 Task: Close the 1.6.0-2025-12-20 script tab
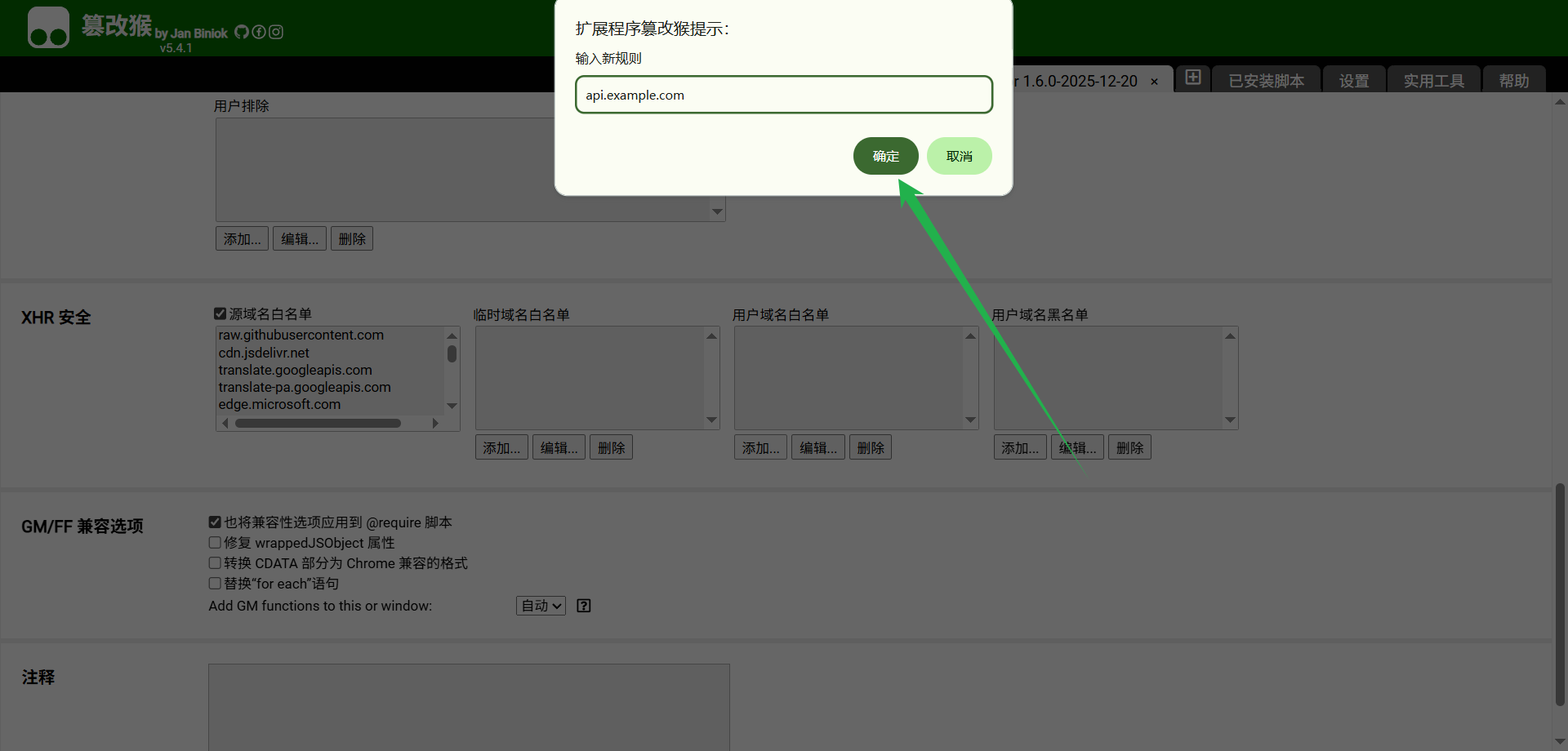1154,82
